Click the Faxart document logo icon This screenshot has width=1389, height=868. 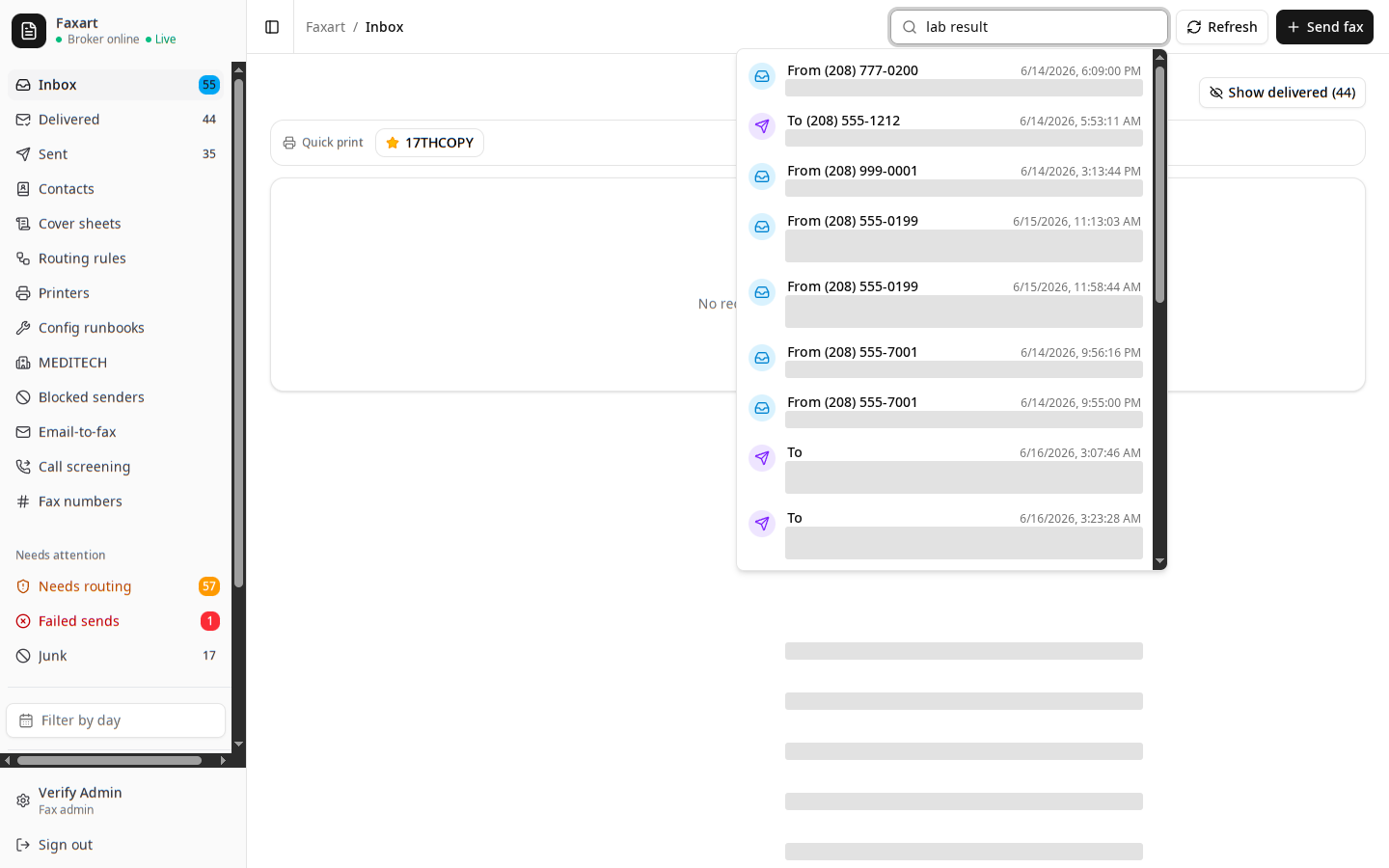click(29, 31)
